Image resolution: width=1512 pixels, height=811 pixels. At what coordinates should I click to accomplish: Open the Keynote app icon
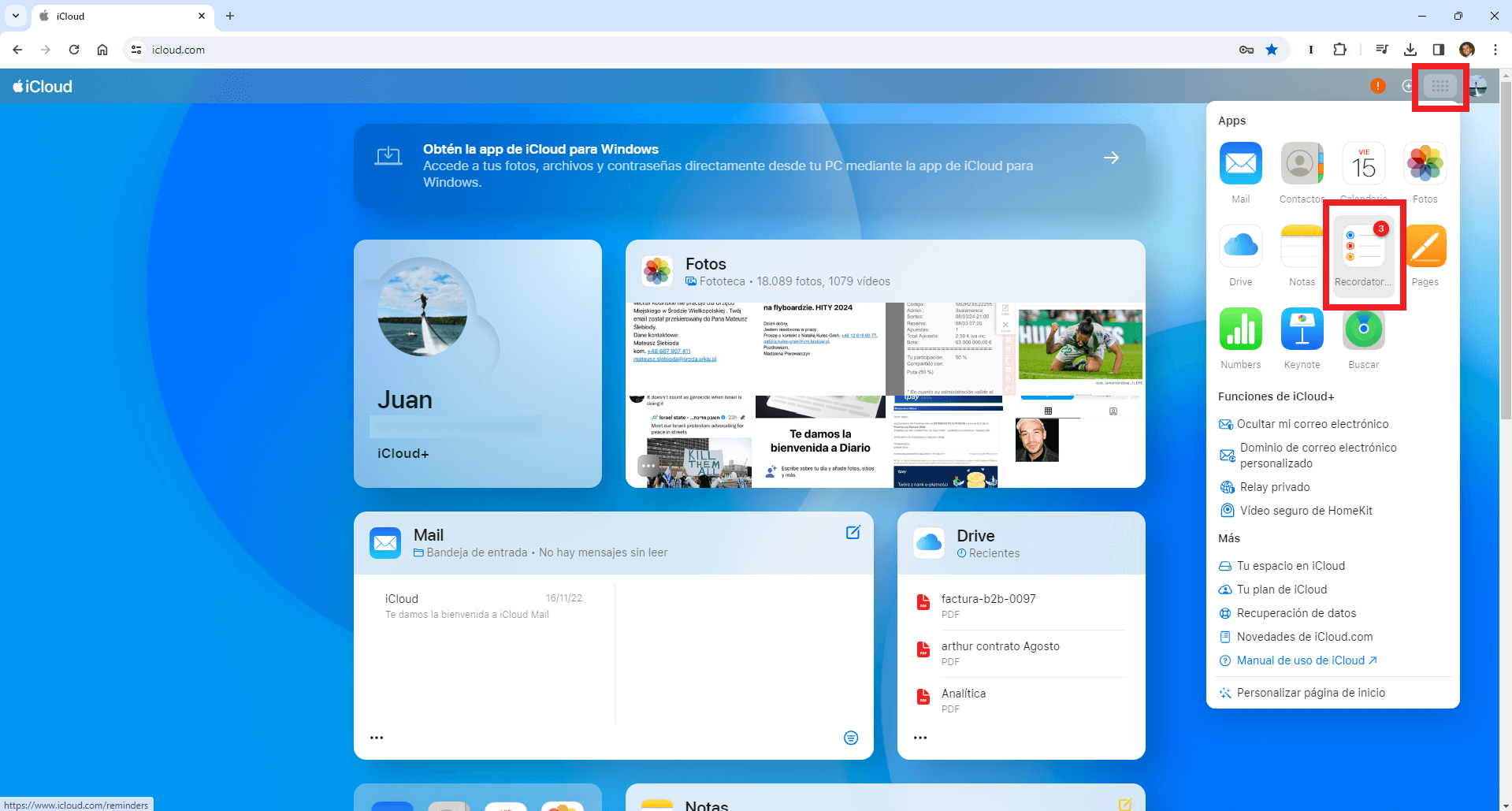coord(1302,329)
